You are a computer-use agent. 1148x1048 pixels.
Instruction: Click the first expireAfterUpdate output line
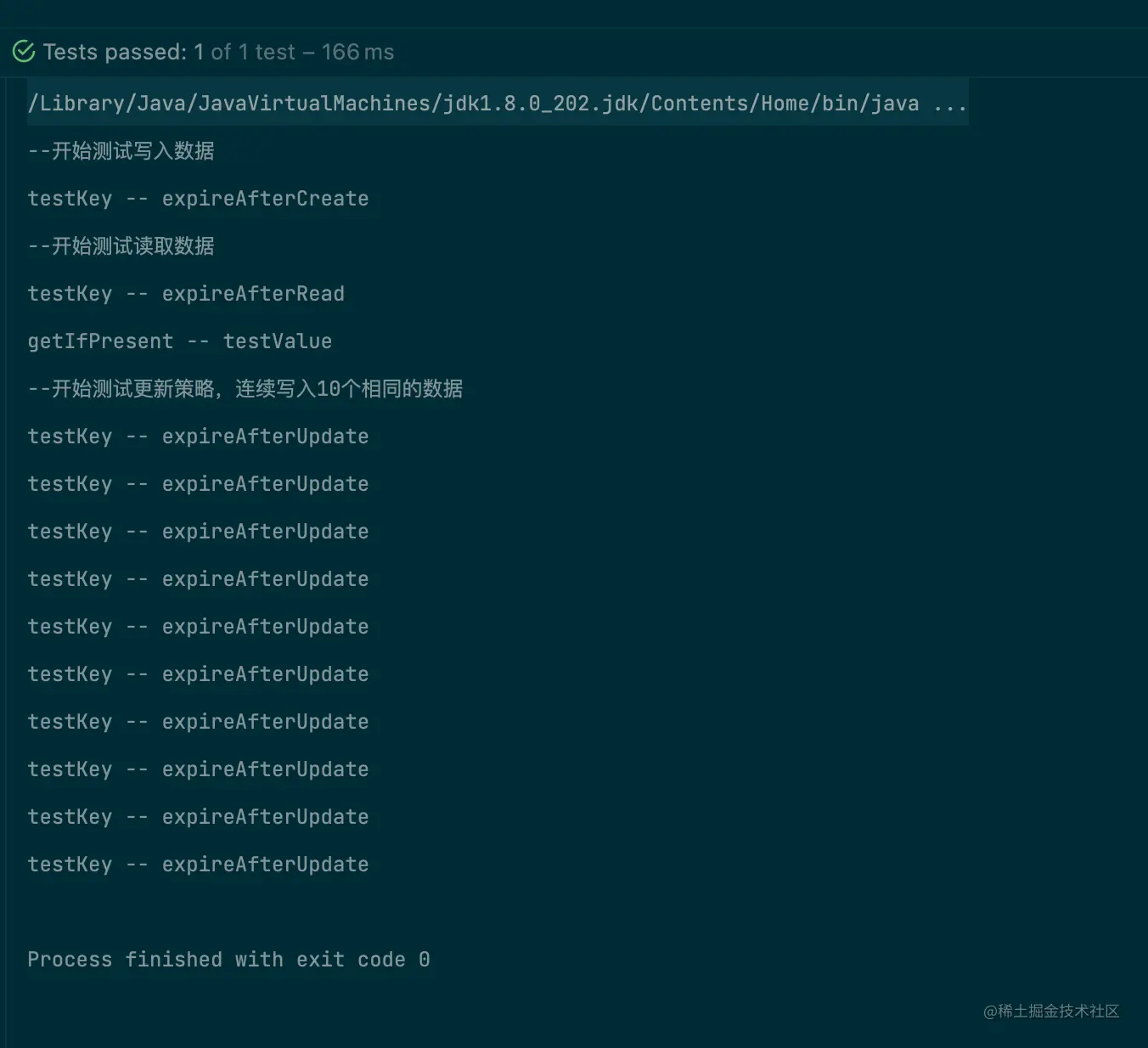(265, 437)
